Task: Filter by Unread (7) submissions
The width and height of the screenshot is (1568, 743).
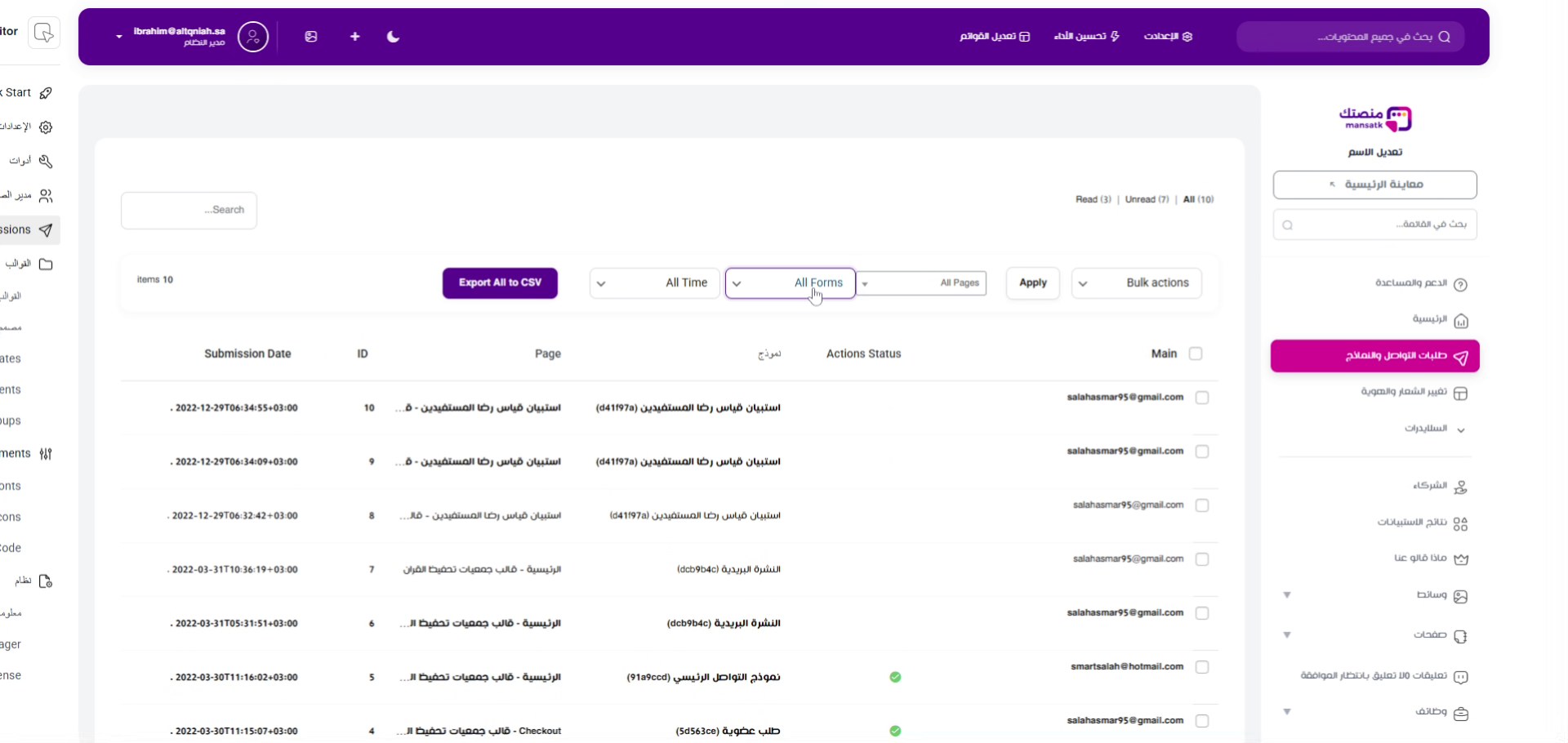Action: click(x=1147, y=199)
